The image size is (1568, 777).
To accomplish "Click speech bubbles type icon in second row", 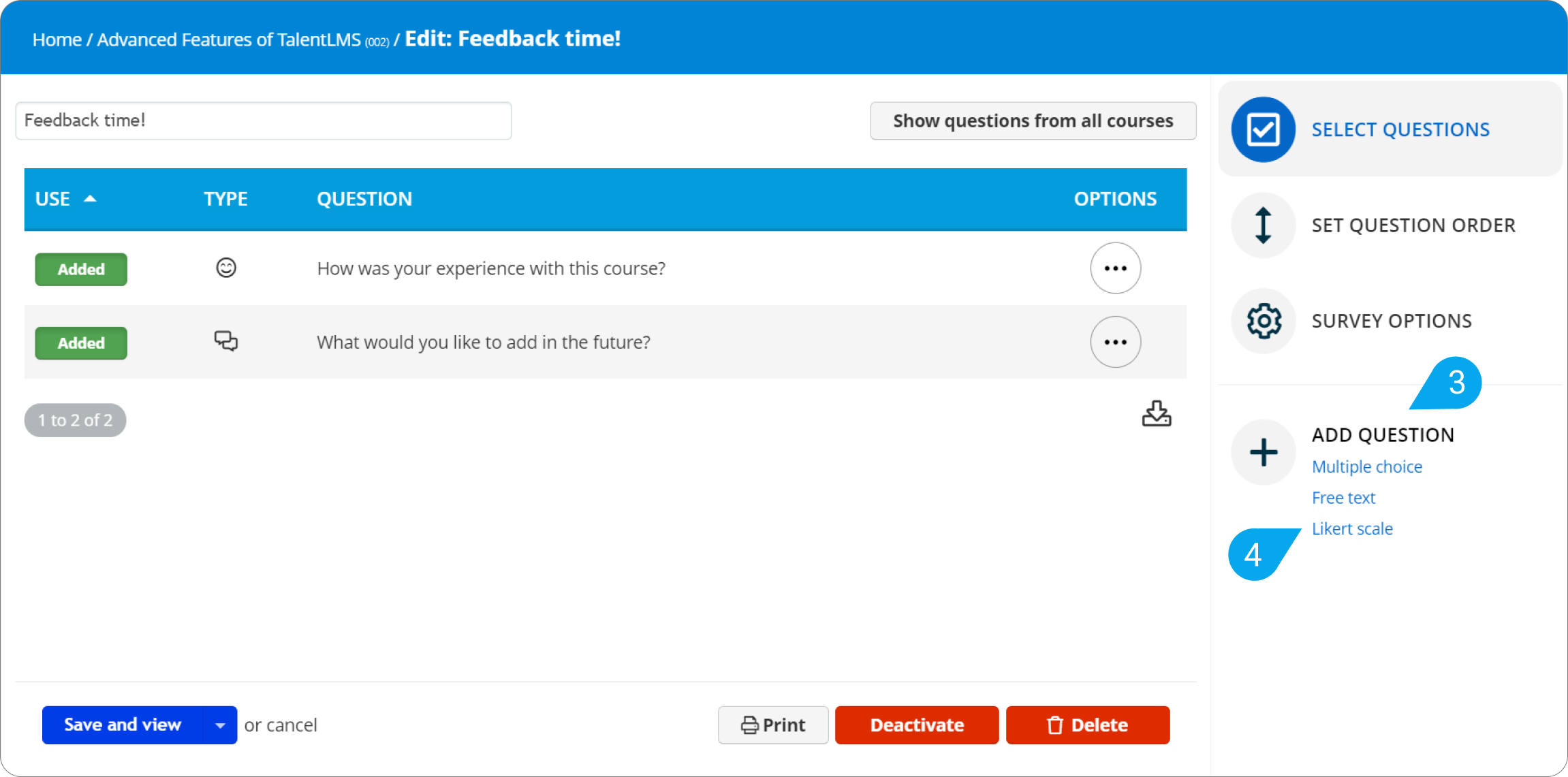I will coord(226,340).
